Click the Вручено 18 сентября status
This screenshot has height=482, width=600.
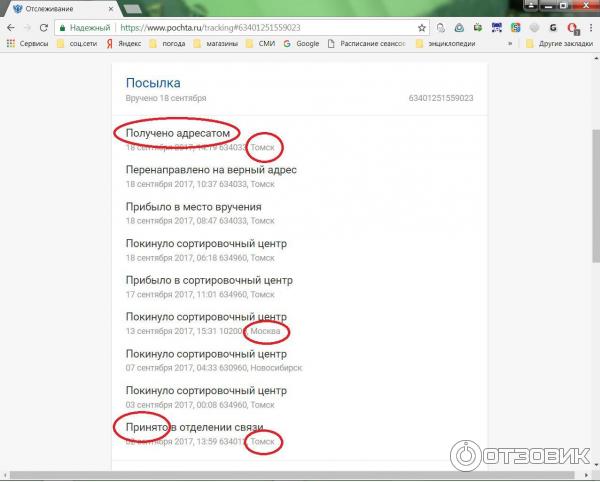(166, 98)
